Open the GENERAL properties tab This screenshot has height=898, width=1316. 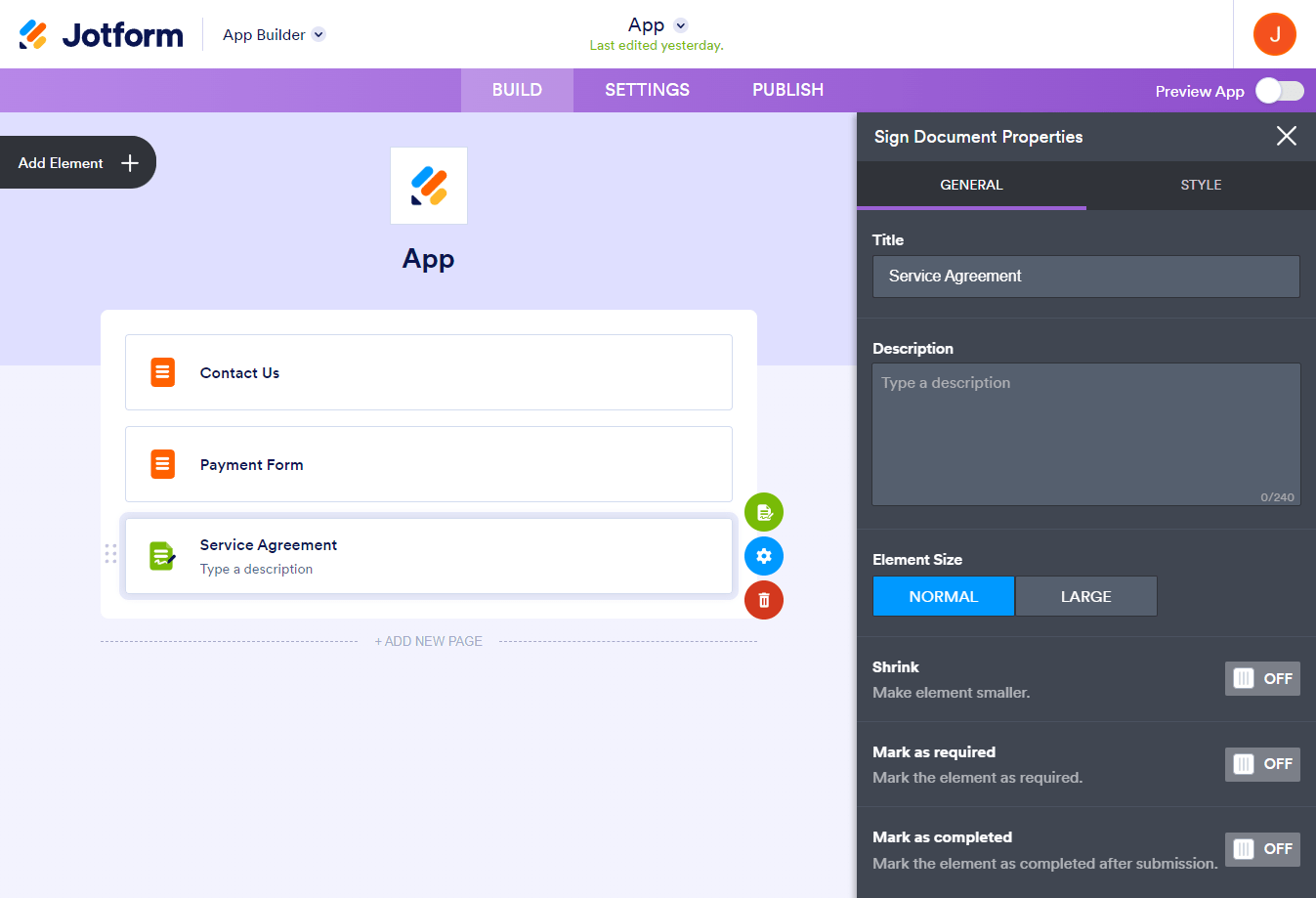[971, 185]
